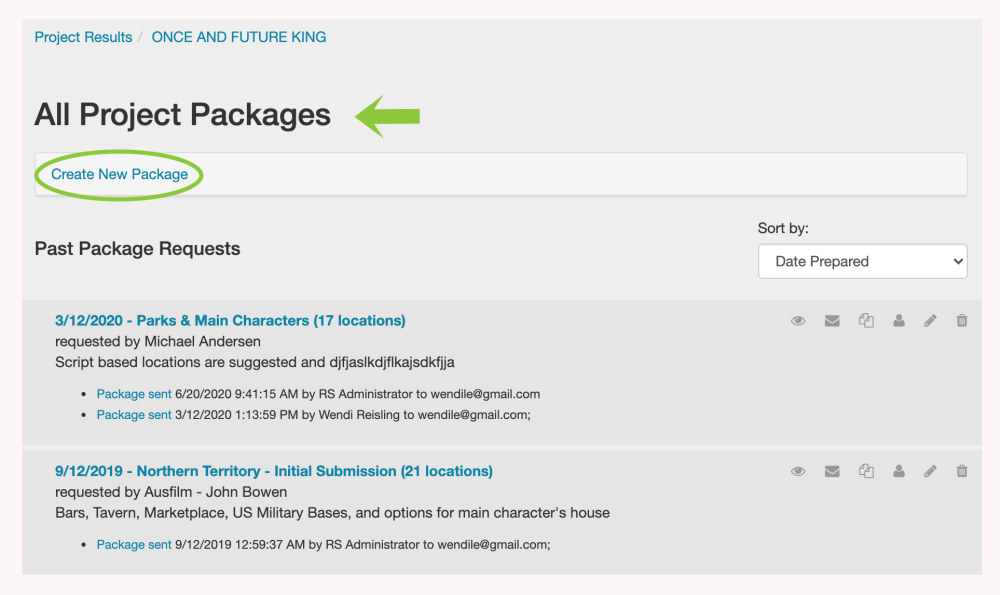This screenshot has width=1000, height=595.
Task: Click pencil edit icon for Northern Territory package
Action: (930, 471)
